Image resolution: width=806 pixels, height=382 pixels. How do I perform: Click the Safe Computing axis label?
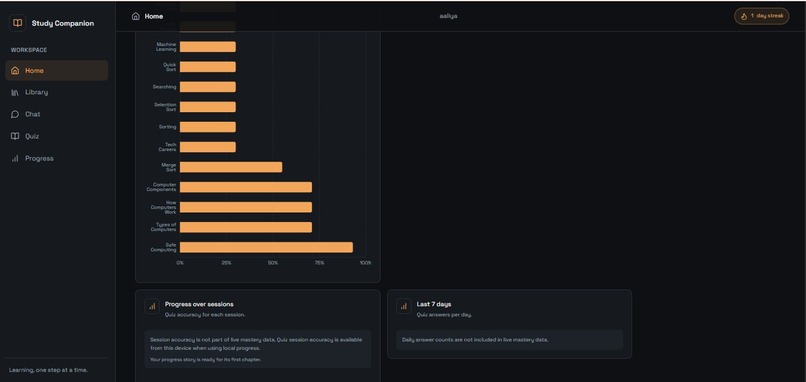click(x=163, y=247)
